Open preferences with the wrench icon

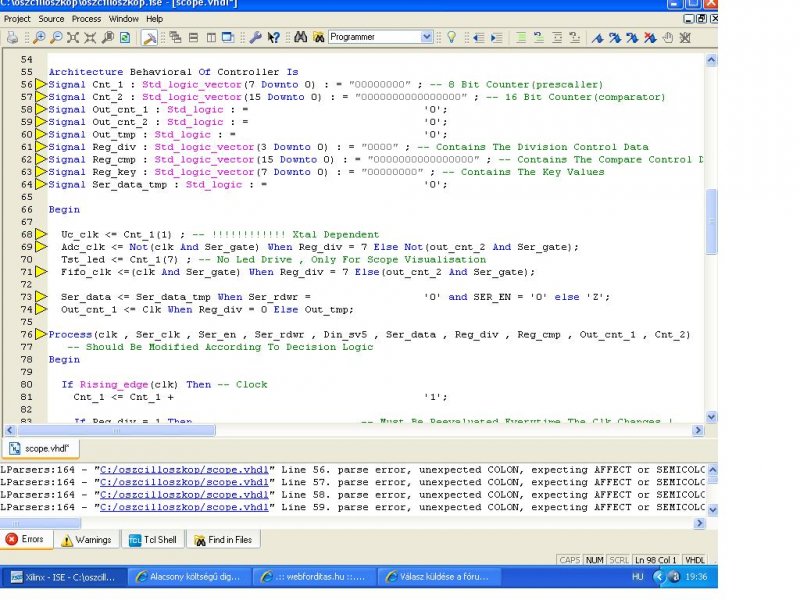pyautogui.click(x=256, y=37)
